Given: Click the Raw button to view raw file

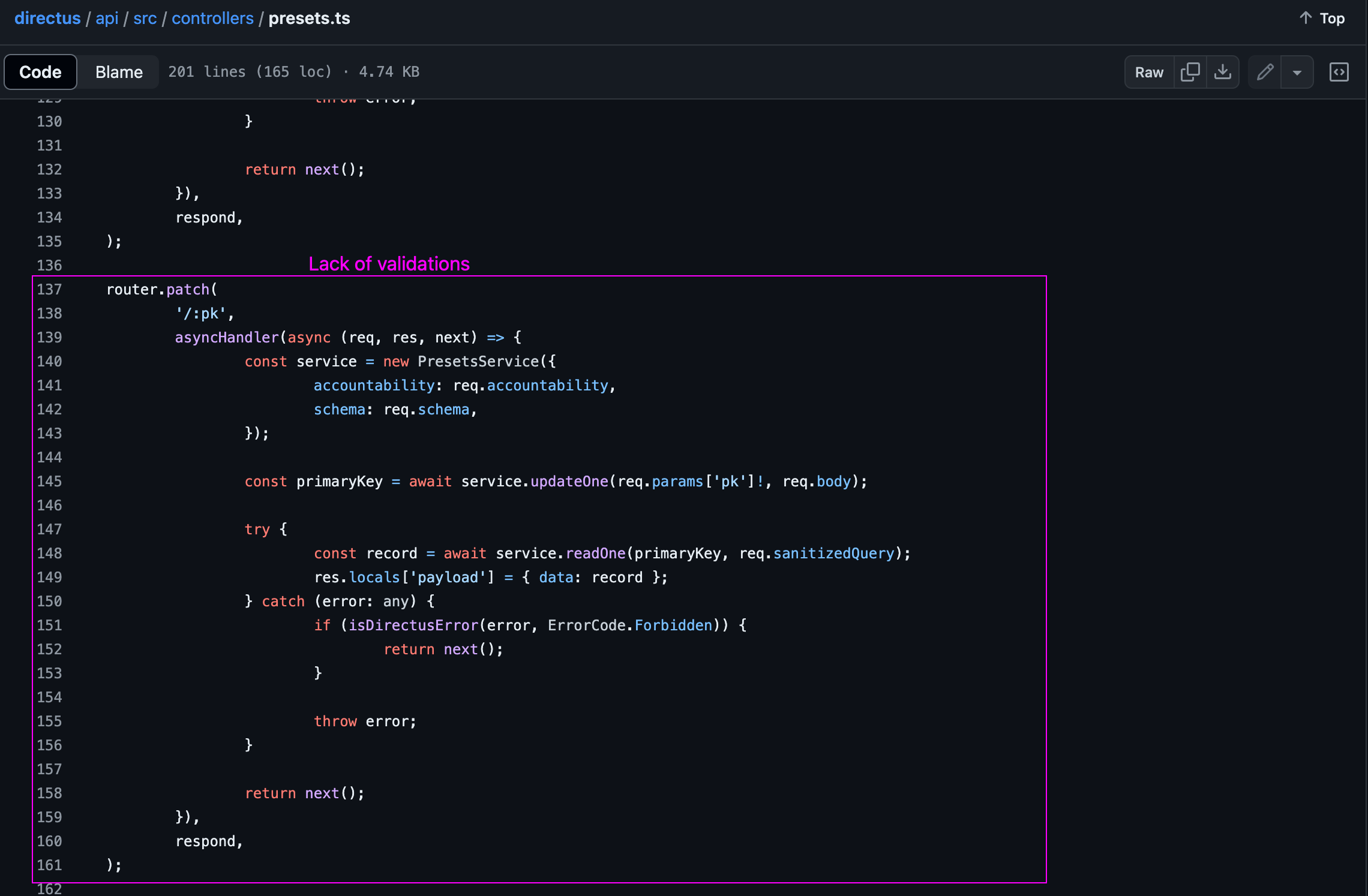Looking at the screenshot, I should 1147,71.
